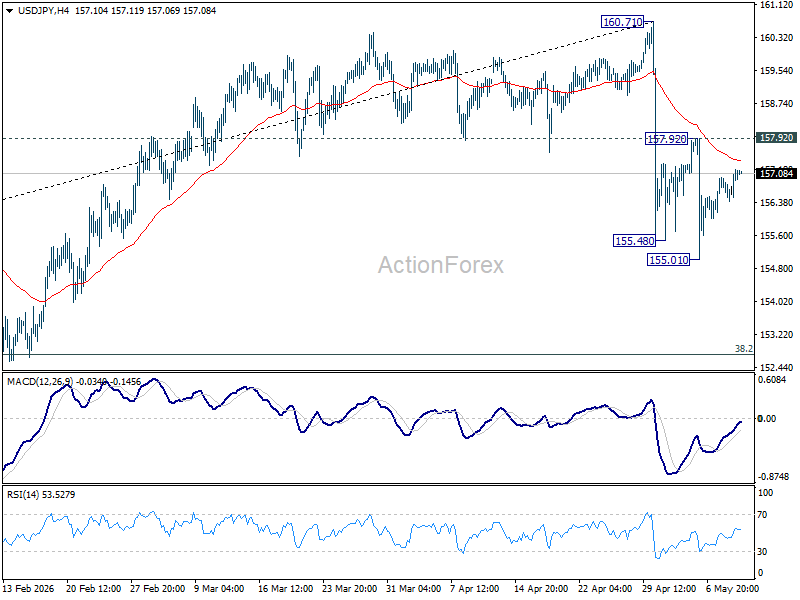Viewport: 800px width, 600px height.
Task: Click the 152.440 price axis value
Action: coord(777,367)
